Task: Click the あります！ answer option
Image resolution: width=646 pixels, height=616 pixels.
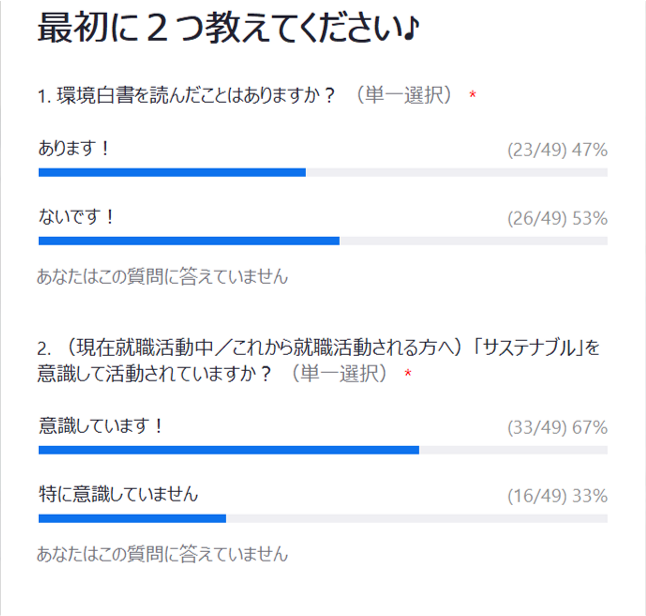Action: coord(75,148)
